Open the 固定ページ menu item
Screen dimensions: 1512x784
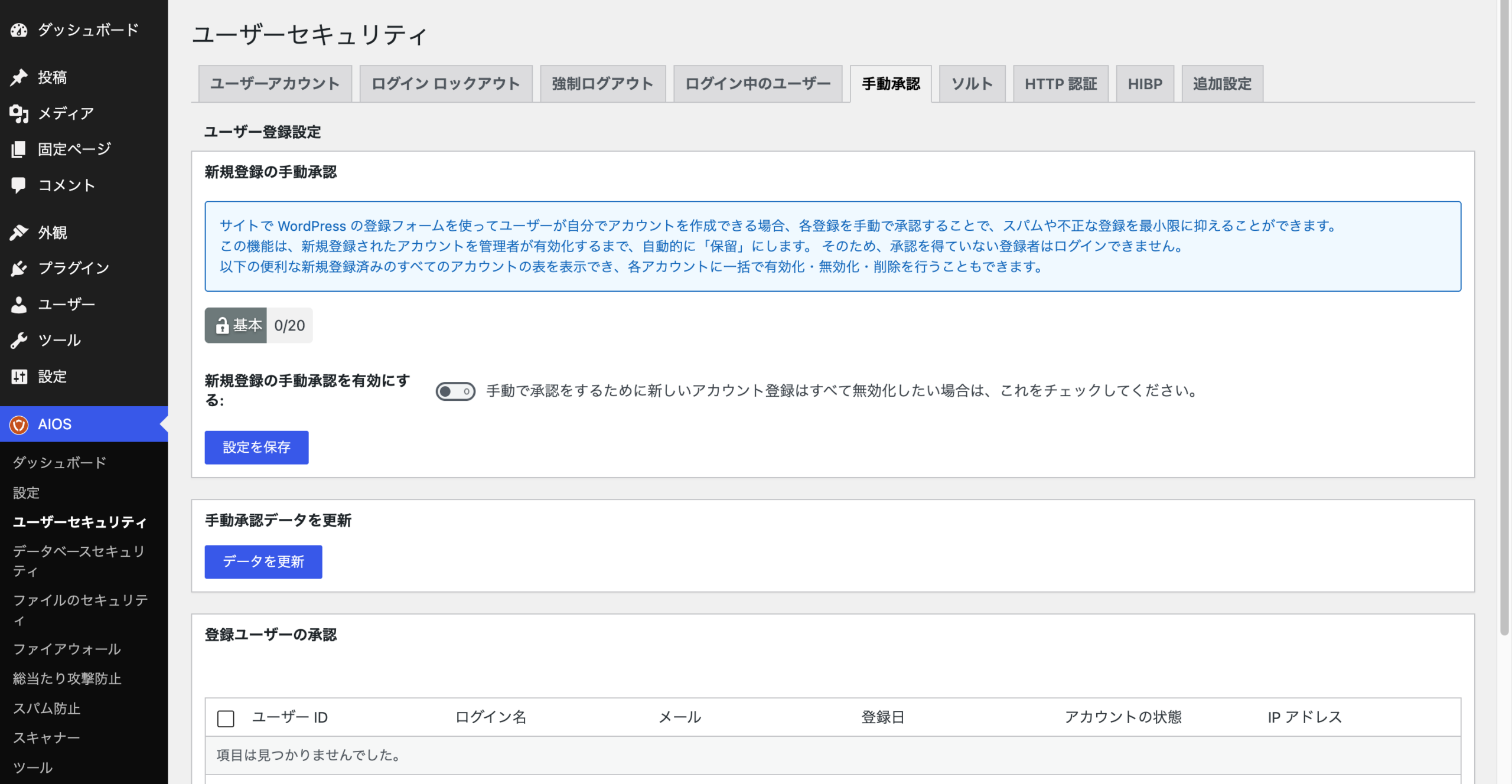(x=84, y=149)
